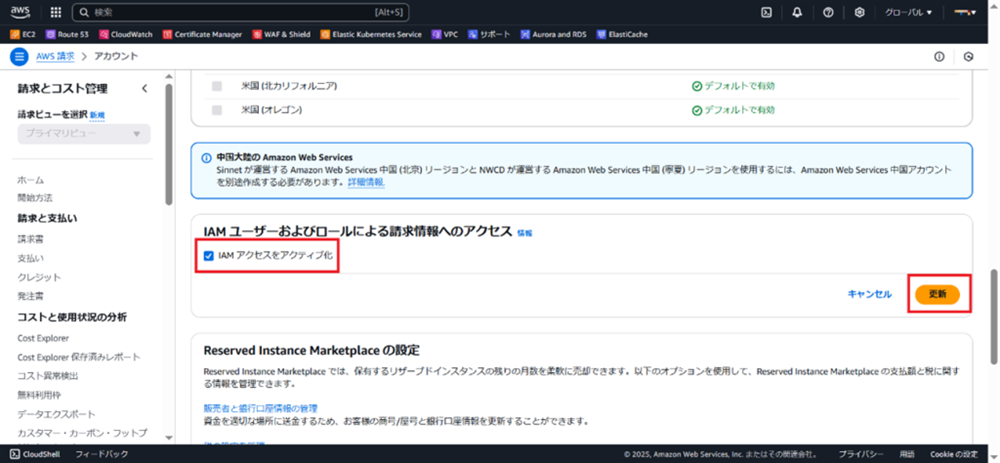Open CloudShell from the top bar icon
1000x463 pixels.
(766, 13)
